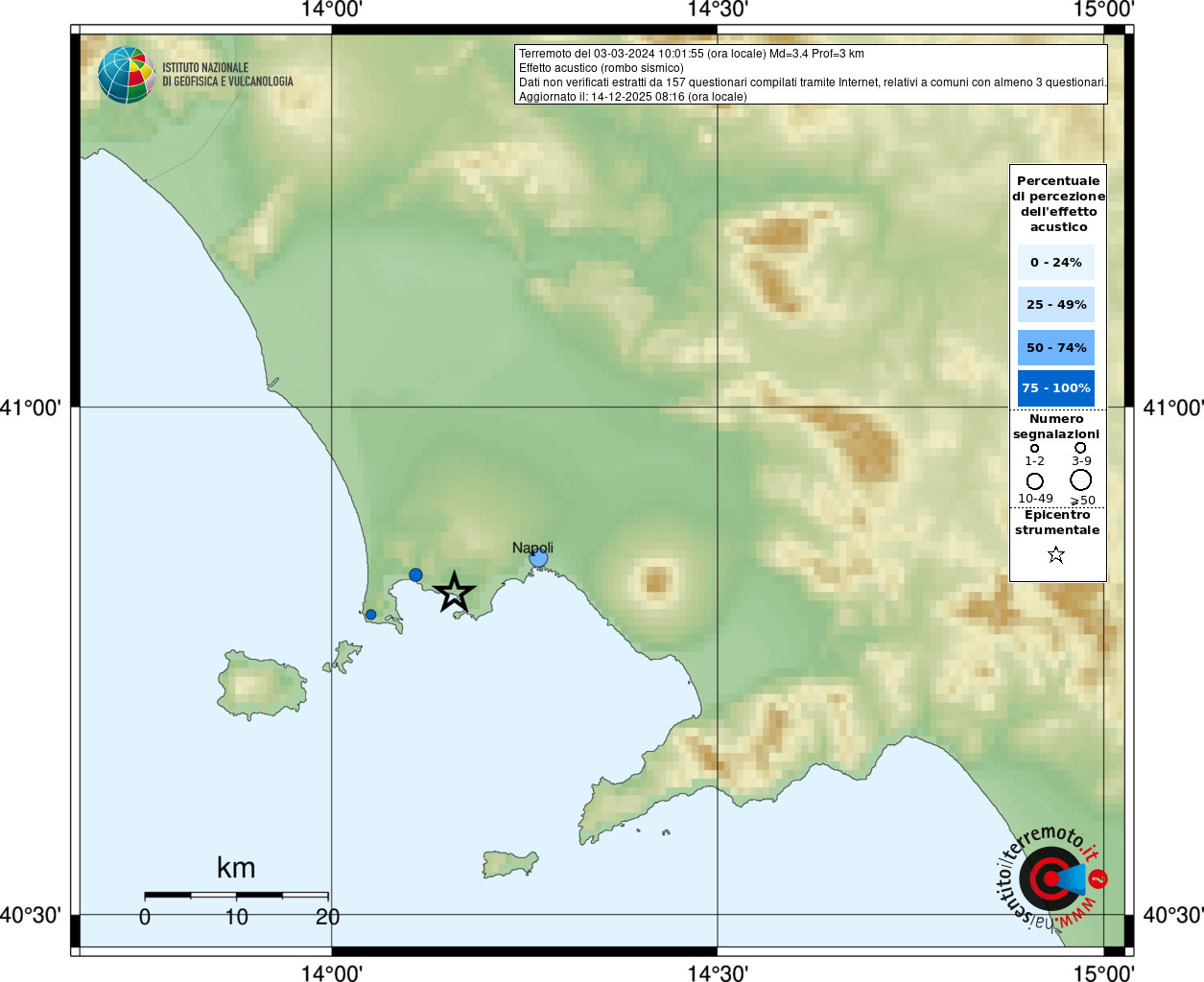This screenshot has height=982, width=1204.
Task: Click the small blue circle near the cape
Action: click(x=371, y=615)
